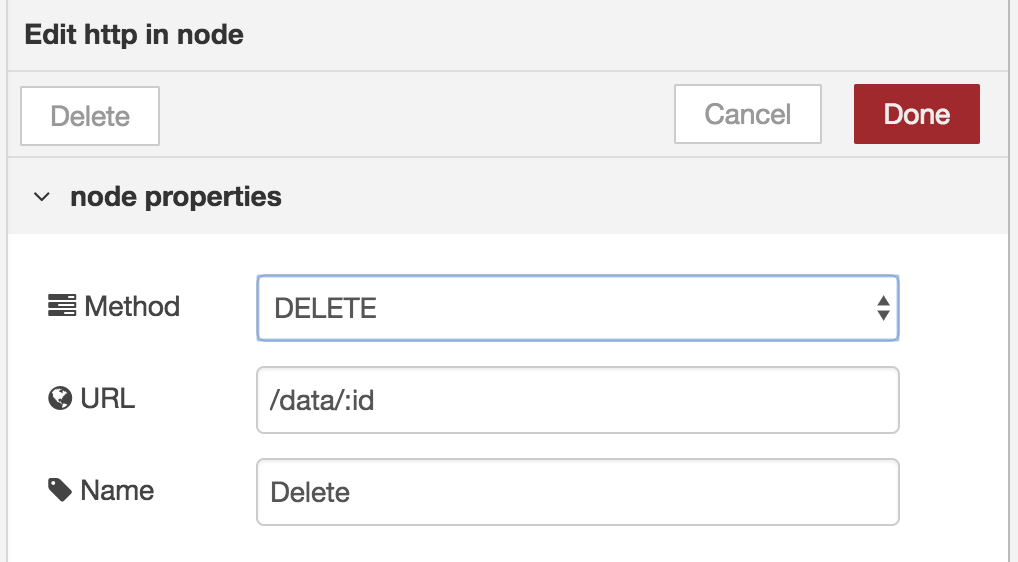This screenshot has height=562, width=1018.
Task: Focus the Name input containing Delete
Action: tap(578, 492)
